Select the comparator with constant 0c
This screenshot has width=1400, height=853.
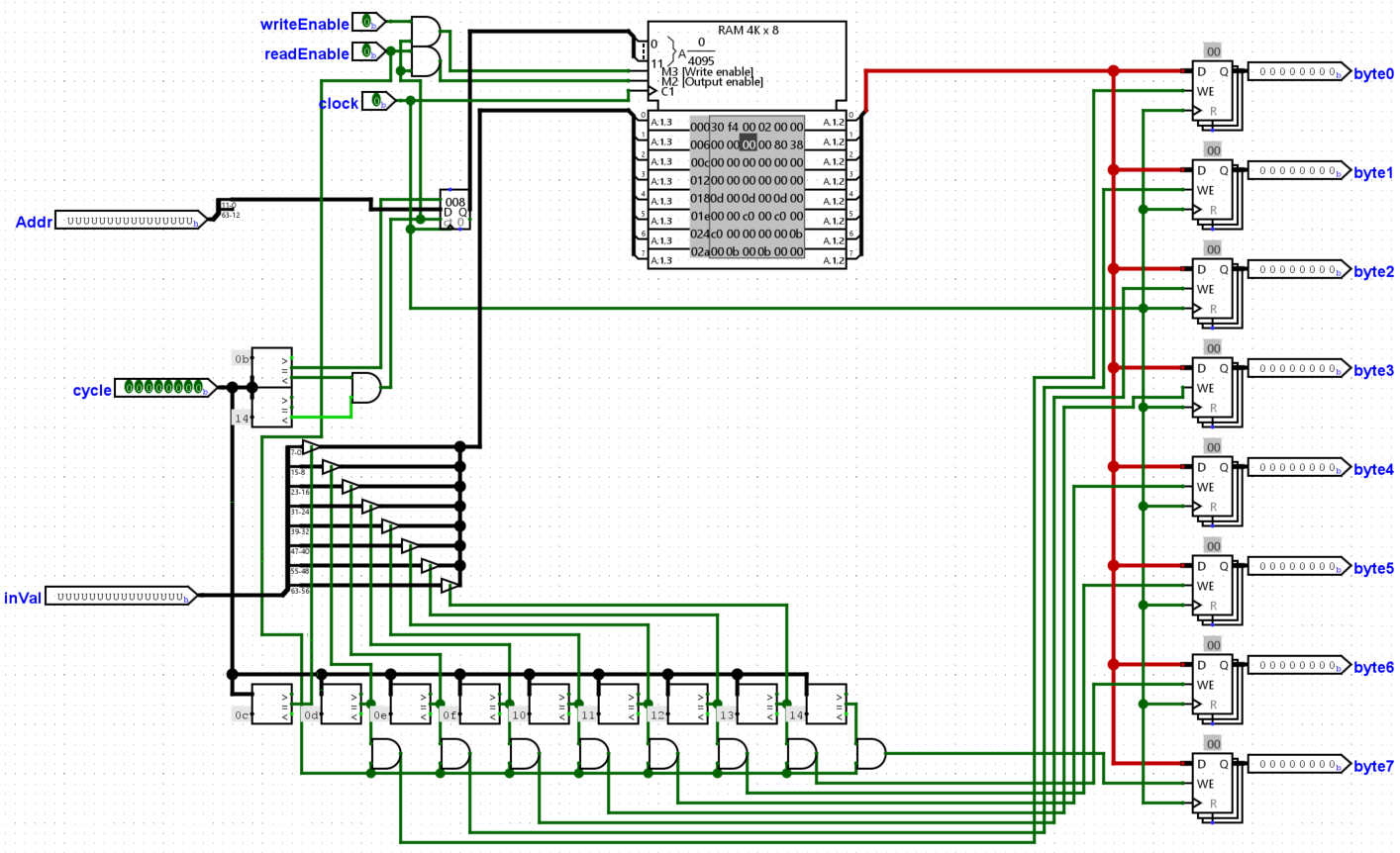[x=272, y=704]
